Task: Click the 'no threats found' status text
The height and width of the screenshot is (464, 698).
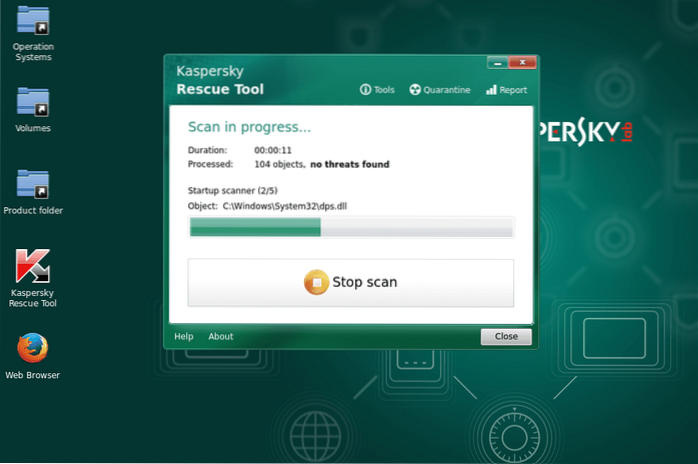Action: [349, 164]
